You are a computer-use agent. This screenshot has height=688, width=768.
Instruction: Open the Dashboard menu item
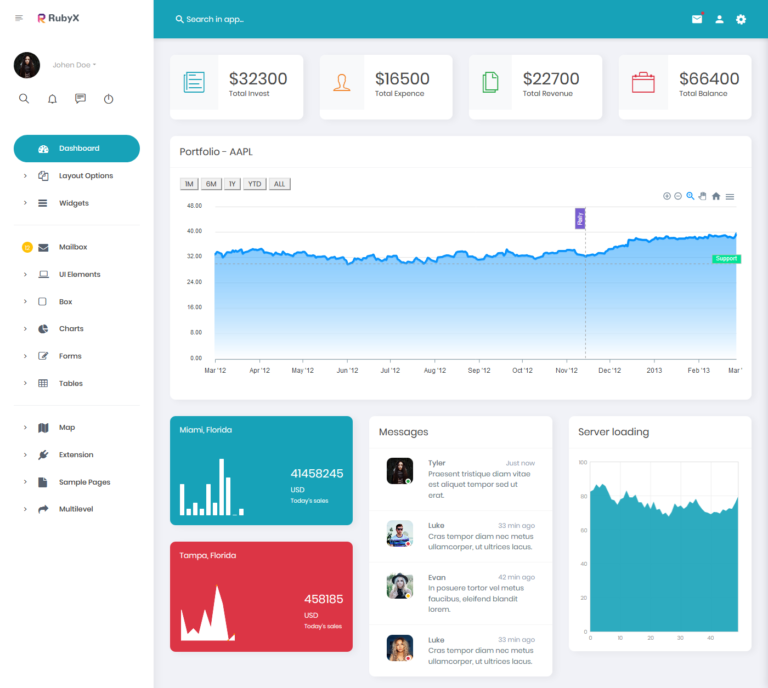click(77, 148)
